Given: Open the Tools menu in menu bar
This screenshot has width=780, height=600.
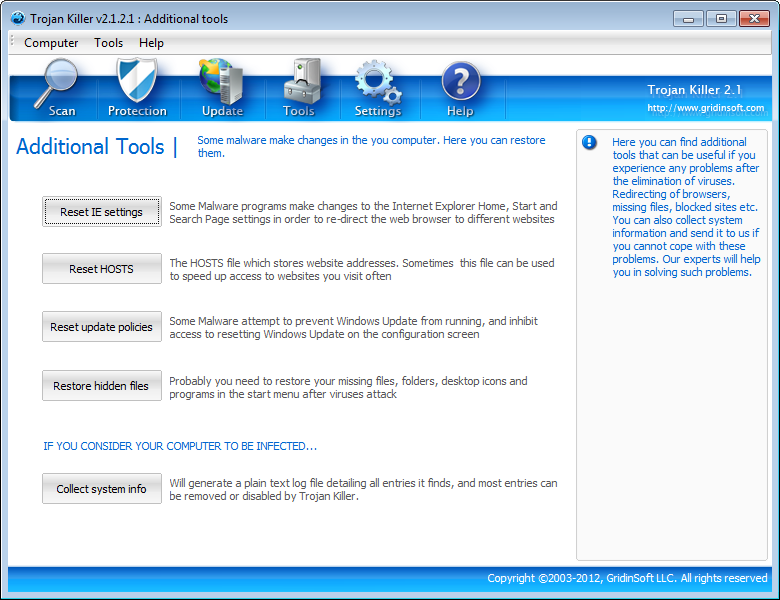Looking at the screenshot, I should pyautogui.click(x=108, y=43).
